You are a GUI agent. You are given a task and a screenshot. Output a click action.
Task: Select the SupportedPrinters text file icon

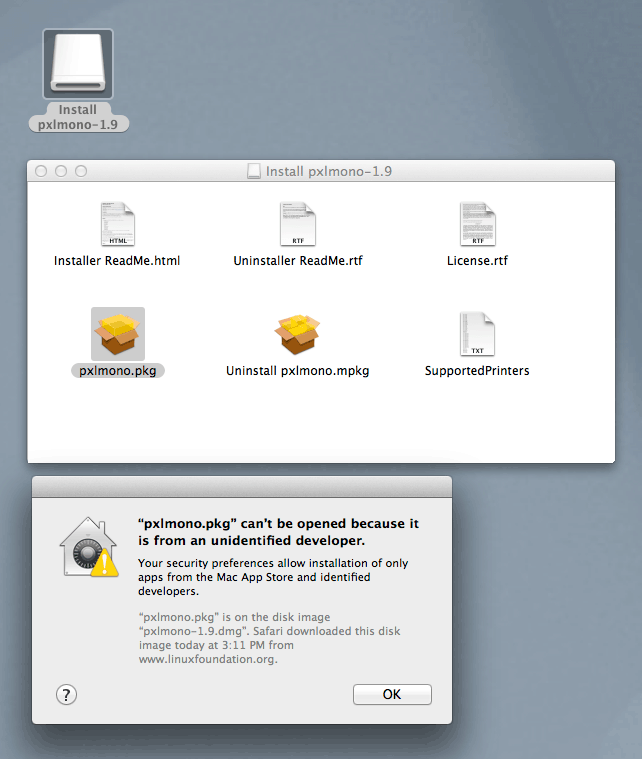[477, 334]
